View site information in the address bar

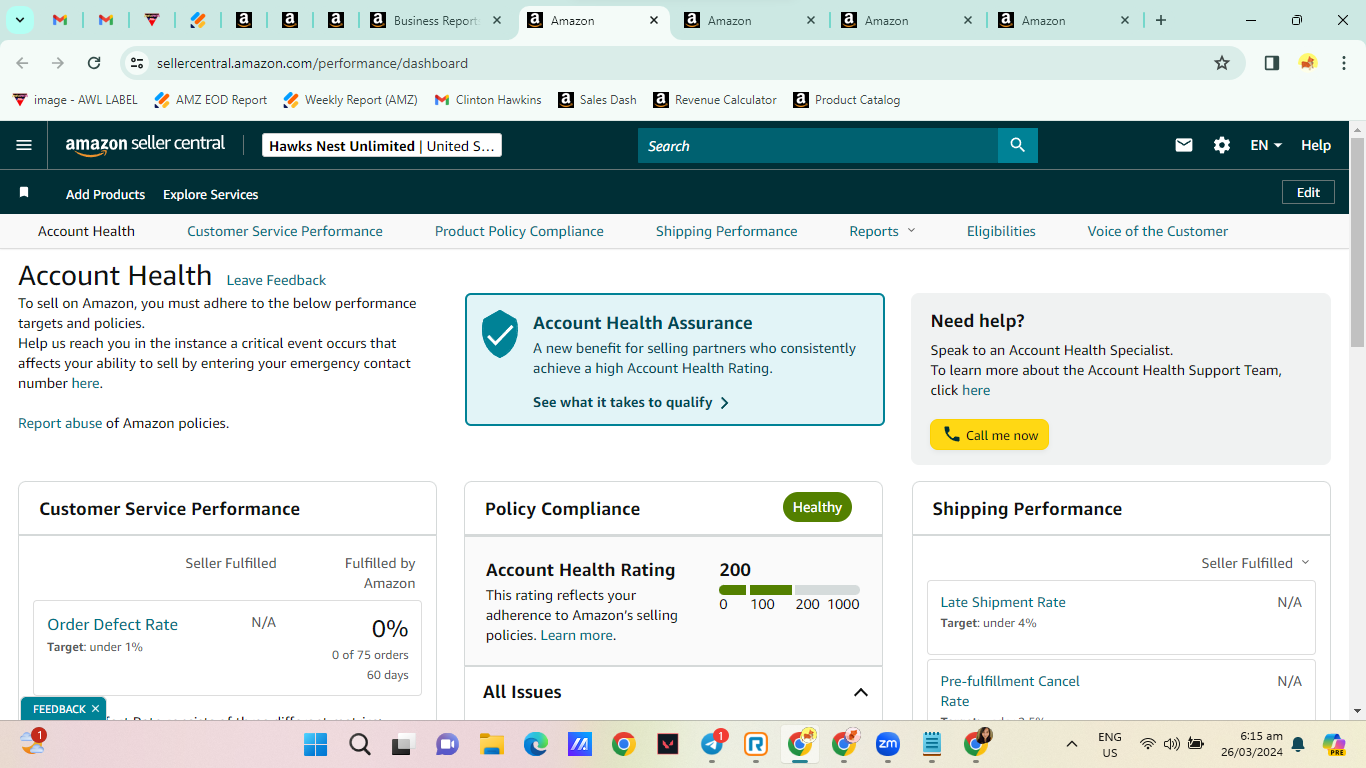(x=137, y=63)
